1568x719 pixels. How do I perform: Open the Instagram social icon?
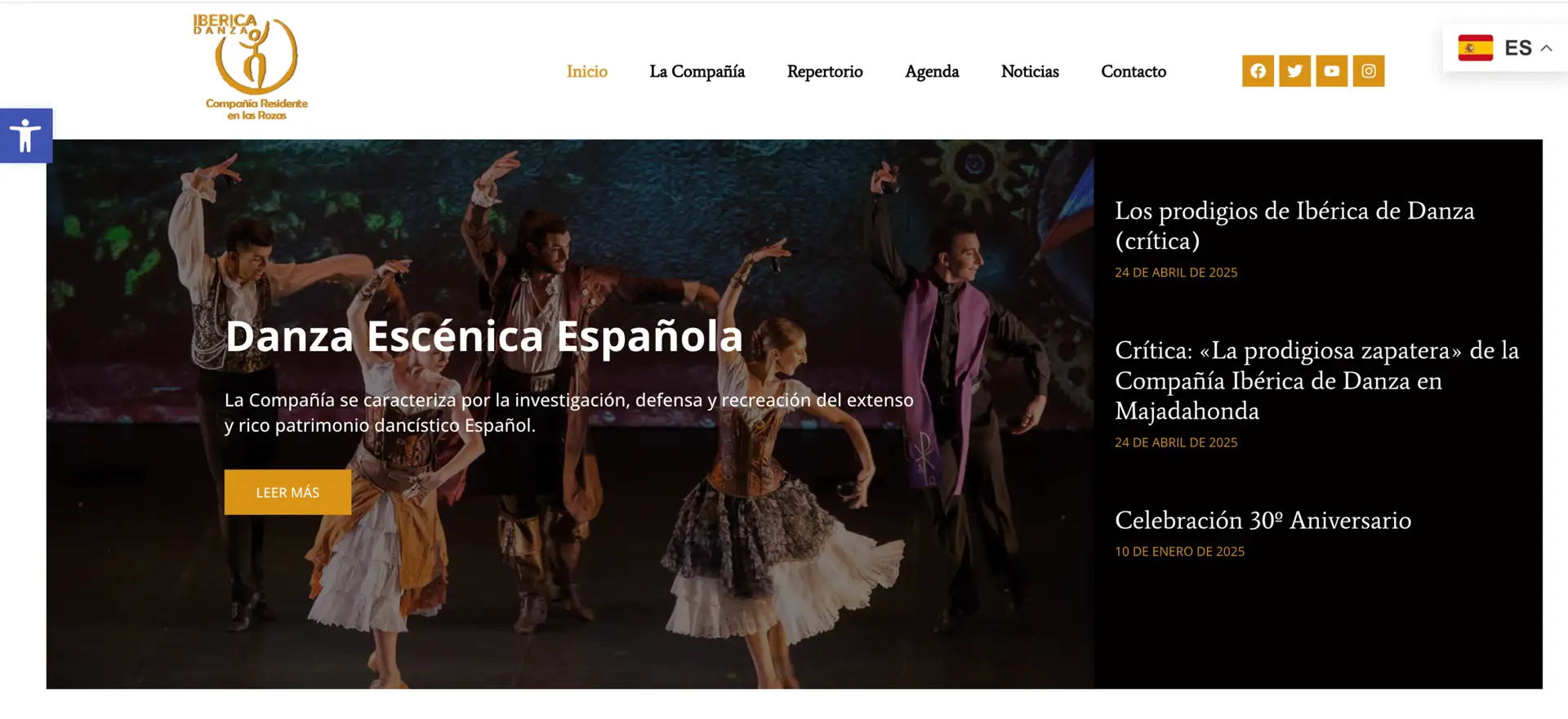click(1368, 71)
